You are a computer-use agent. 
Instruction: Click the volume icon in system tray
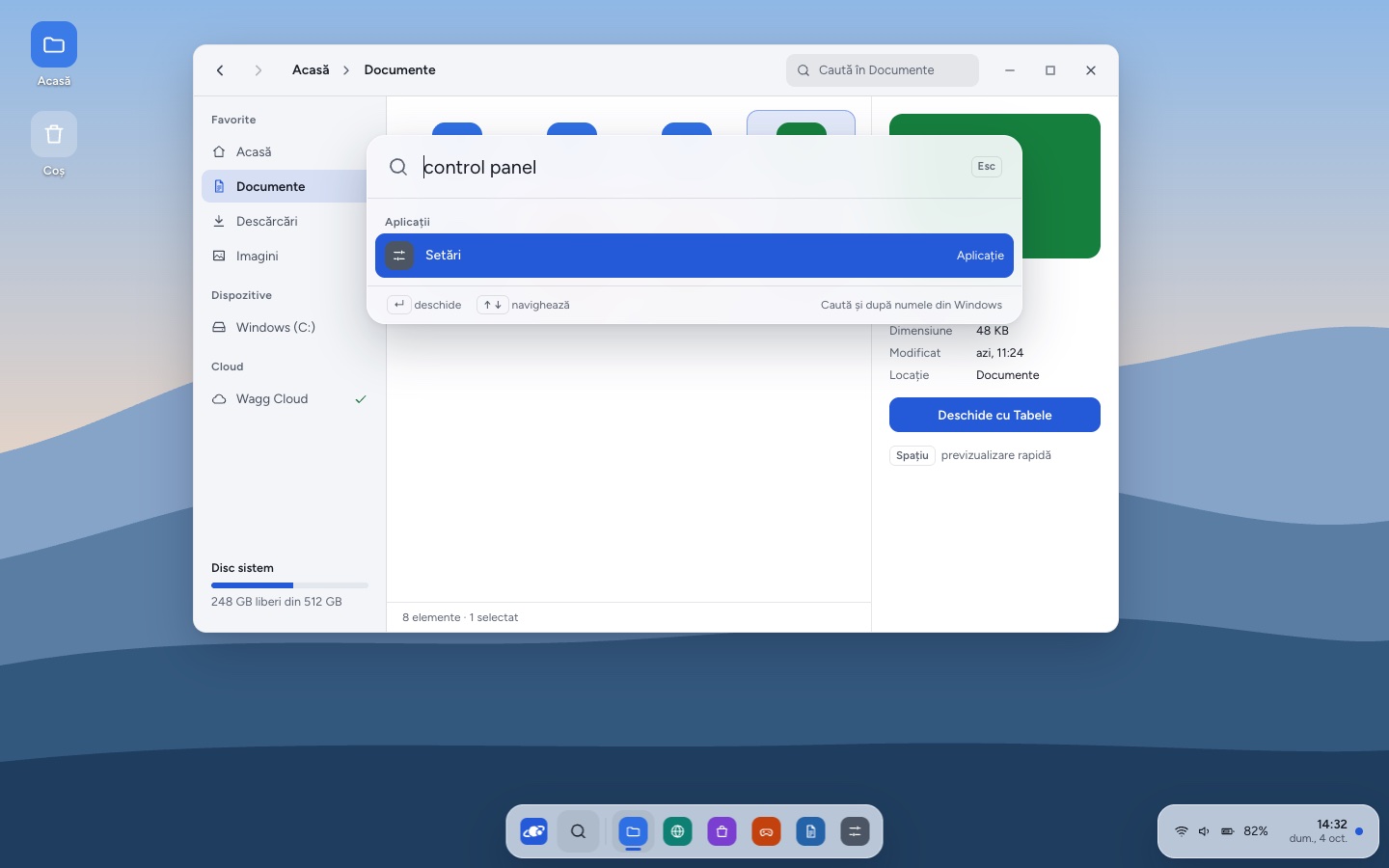1204,831
